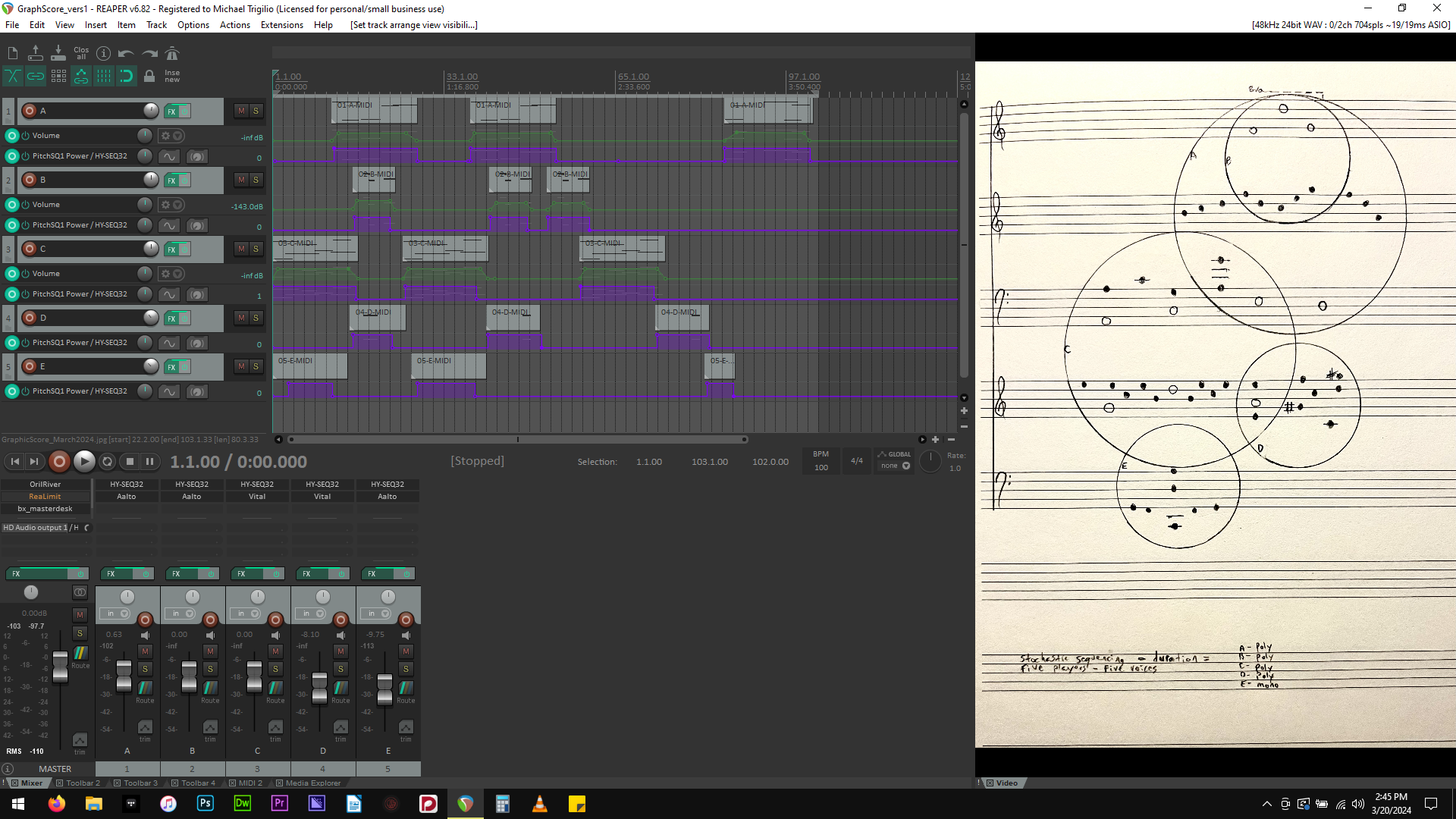Open mixer channel B input dropdown

coord(182,613)
